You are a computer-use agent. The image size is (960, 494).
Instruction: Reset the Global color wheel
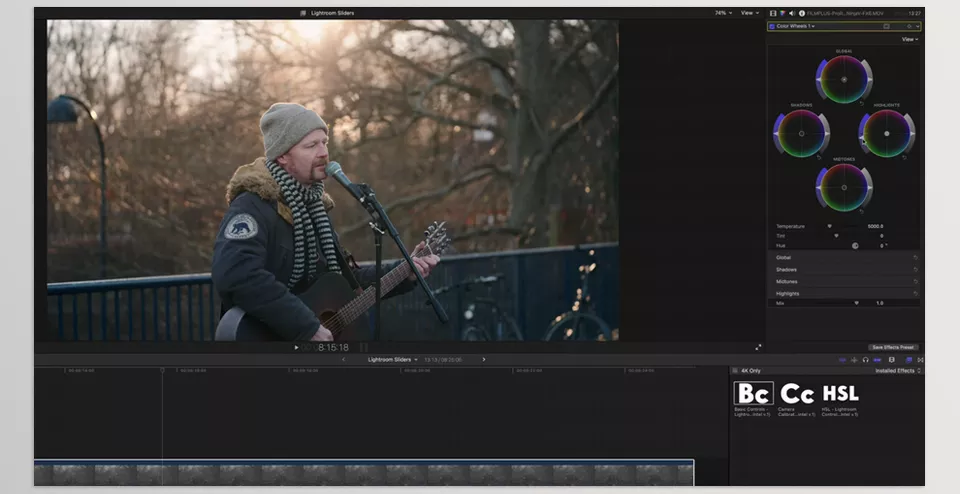[861, 103]
